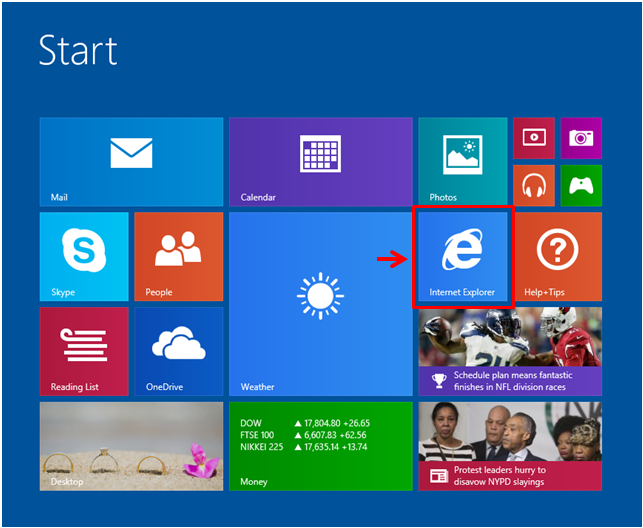Image resolution: width=643 pixels, height=528 pixels.
Task: Open the NYPD slayings news tile
Action: (510, 446)
